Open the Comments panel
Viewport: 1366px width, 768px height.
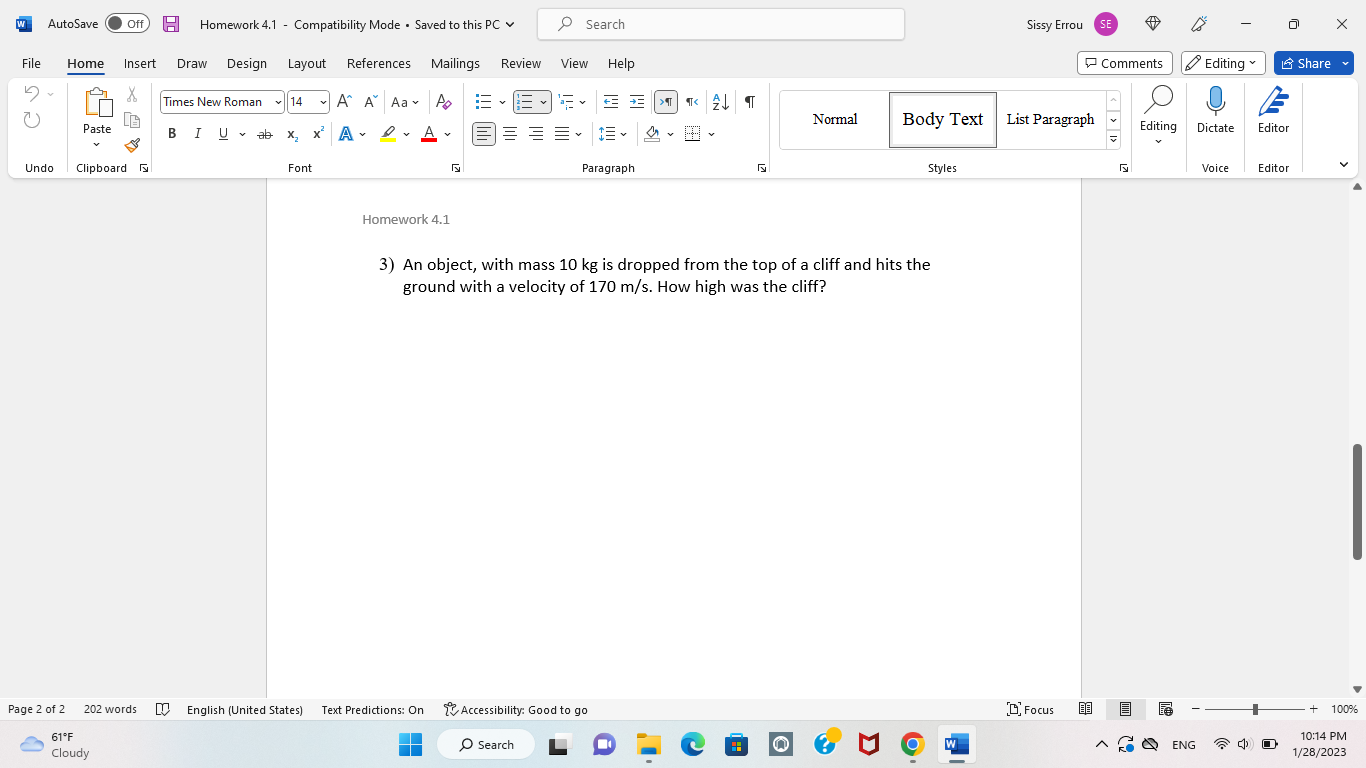pyautogui.click(x=1124, y=62)
